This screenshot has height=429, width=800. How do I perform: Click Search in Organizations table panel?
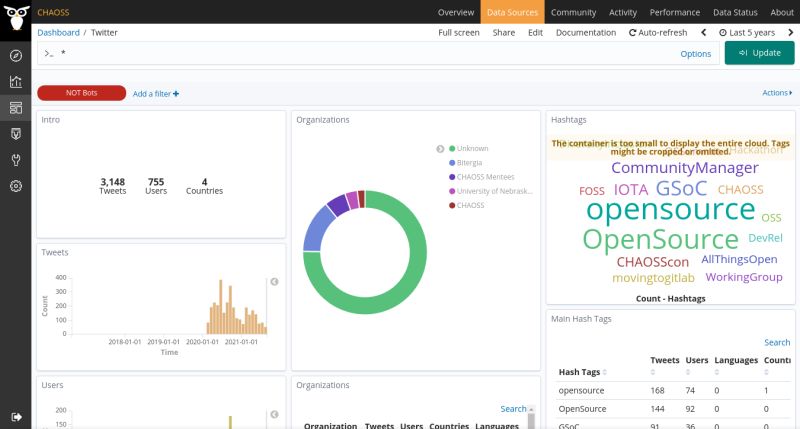(513, 409)
